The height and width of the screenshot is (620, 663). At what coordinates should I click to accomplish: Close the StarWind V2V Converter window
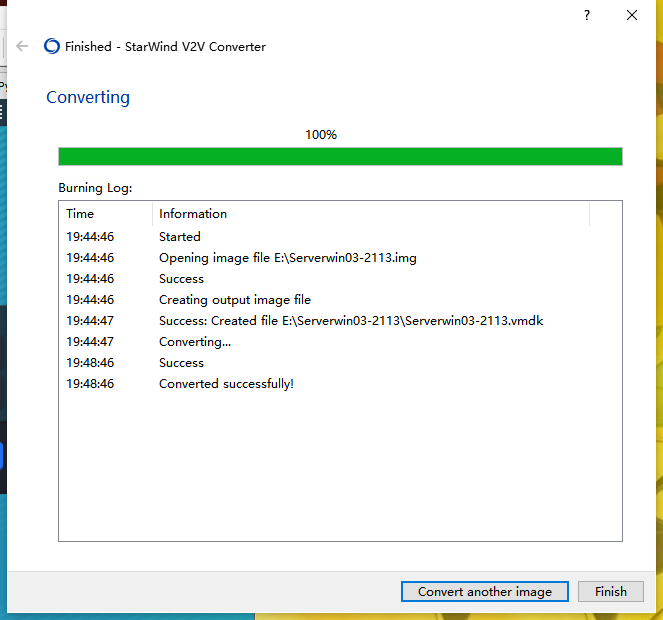coord(632,15)
